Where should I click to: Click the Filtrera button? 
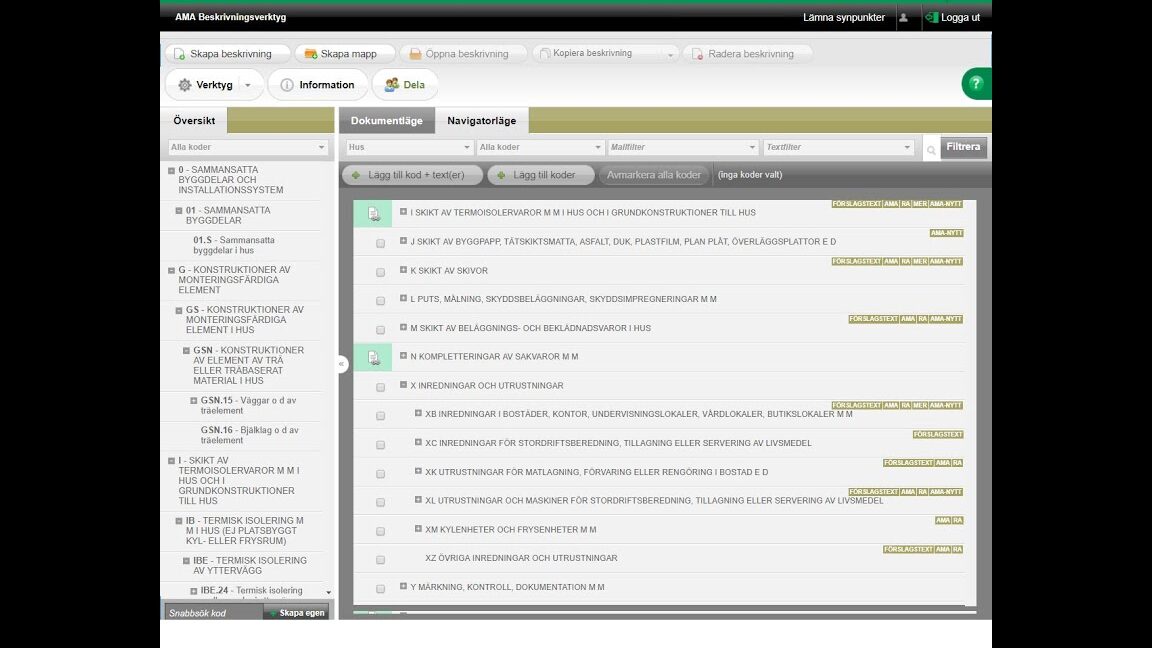click(963, 147)
